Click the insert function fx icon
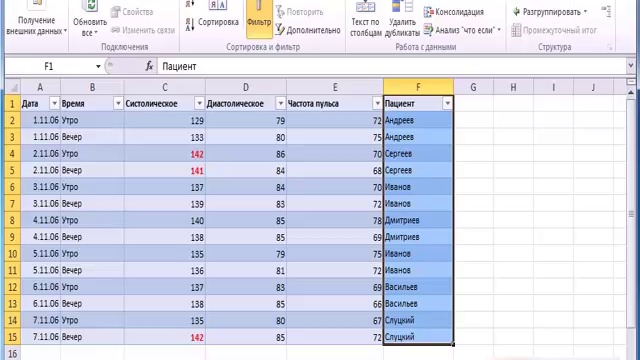This screenshot has height=360, width=640. (x=149, y=66)
